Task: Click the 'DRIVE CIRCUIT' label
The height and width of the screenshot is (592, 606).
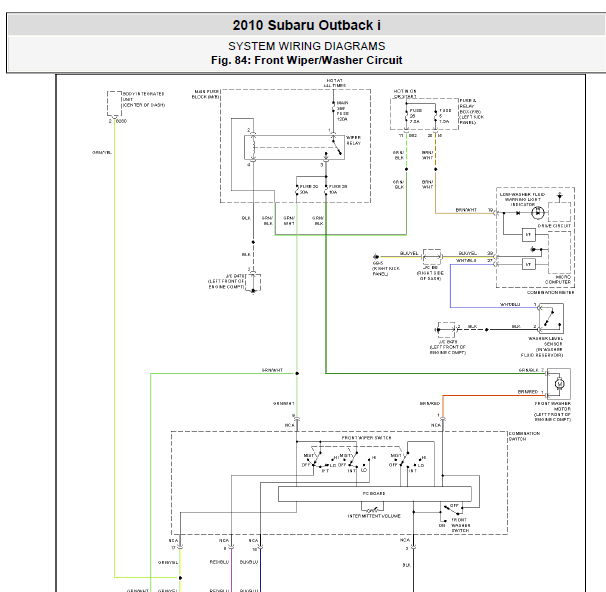Action: pyautogui.click(x=554, y=226)
